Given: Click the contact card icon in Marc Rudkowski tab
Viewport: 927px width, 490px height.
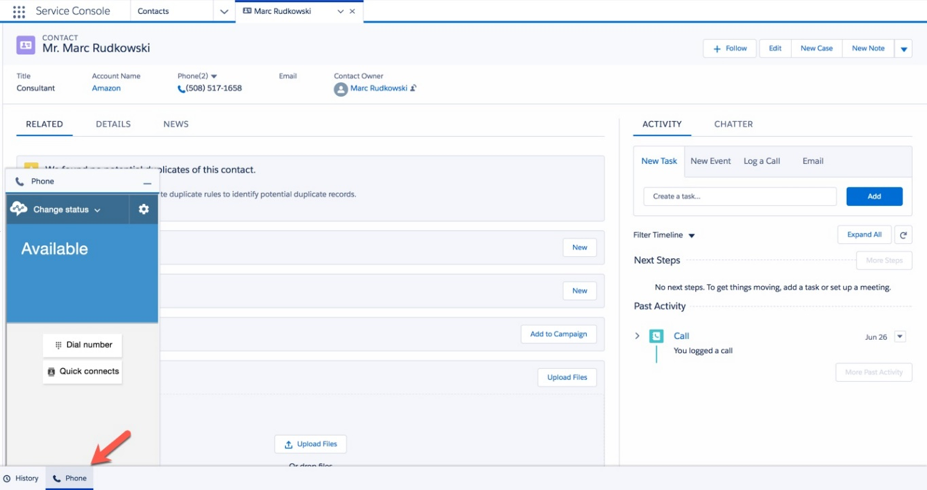Looking at the screenshot, I should tap(247, 11).
